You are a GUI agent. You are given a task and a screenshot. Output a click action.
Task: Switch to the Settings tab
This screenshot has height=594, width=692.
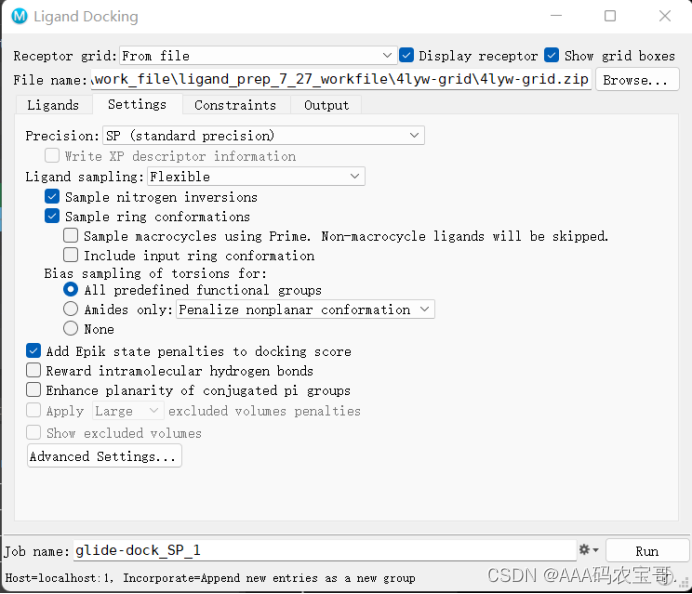click(137, 104)
